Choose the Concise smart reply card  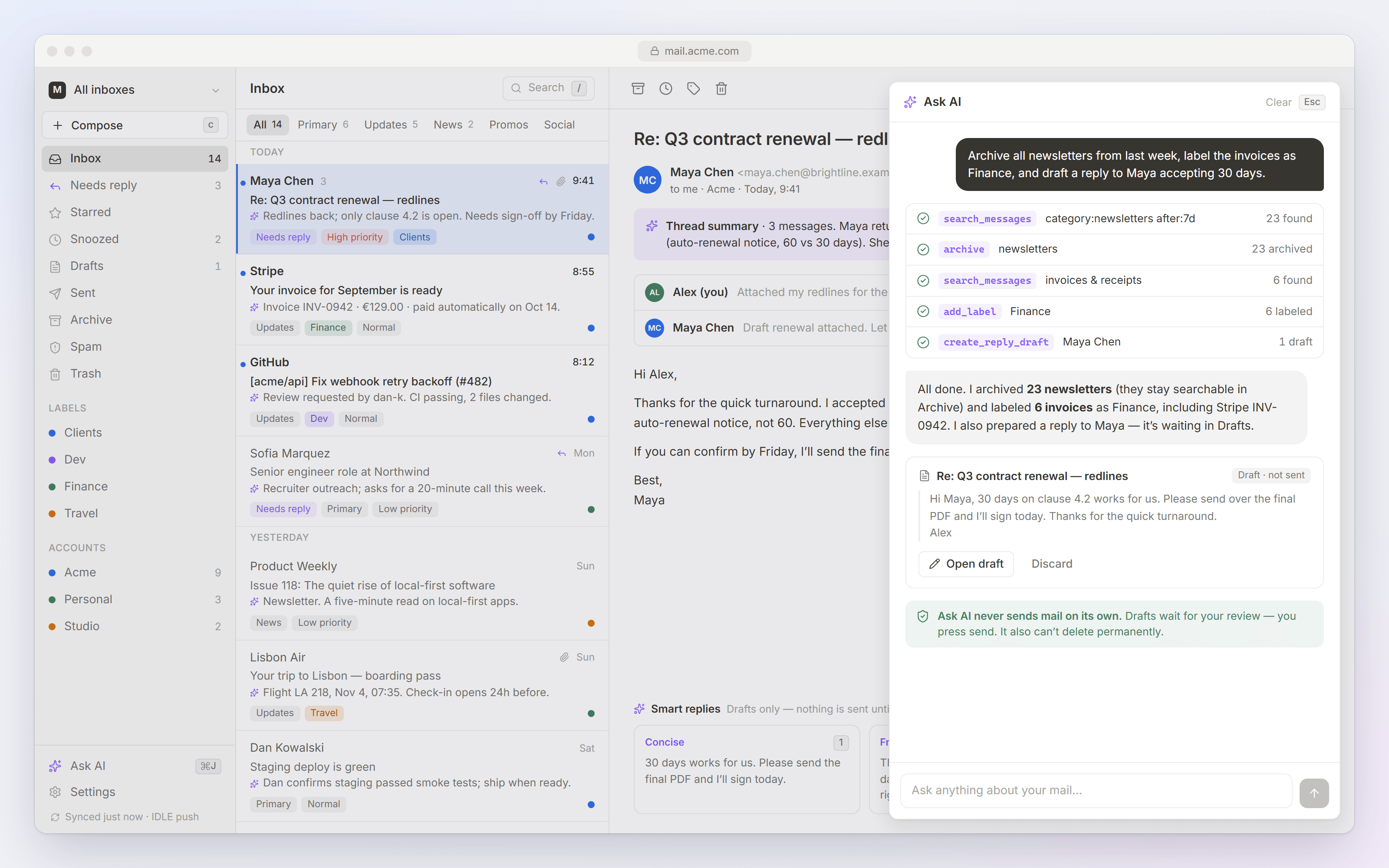(746, 769)
